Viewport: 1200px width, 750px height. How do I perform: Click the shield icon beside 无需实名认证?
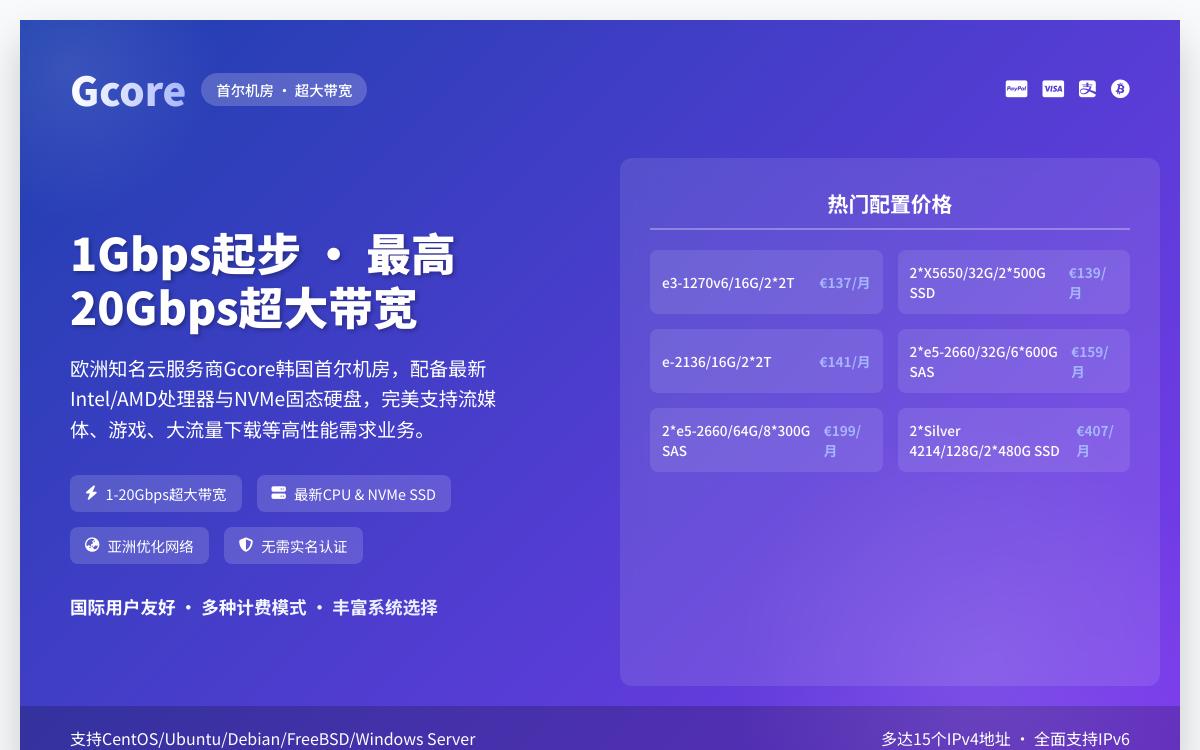pyautogui.click(x=246, y=545)
